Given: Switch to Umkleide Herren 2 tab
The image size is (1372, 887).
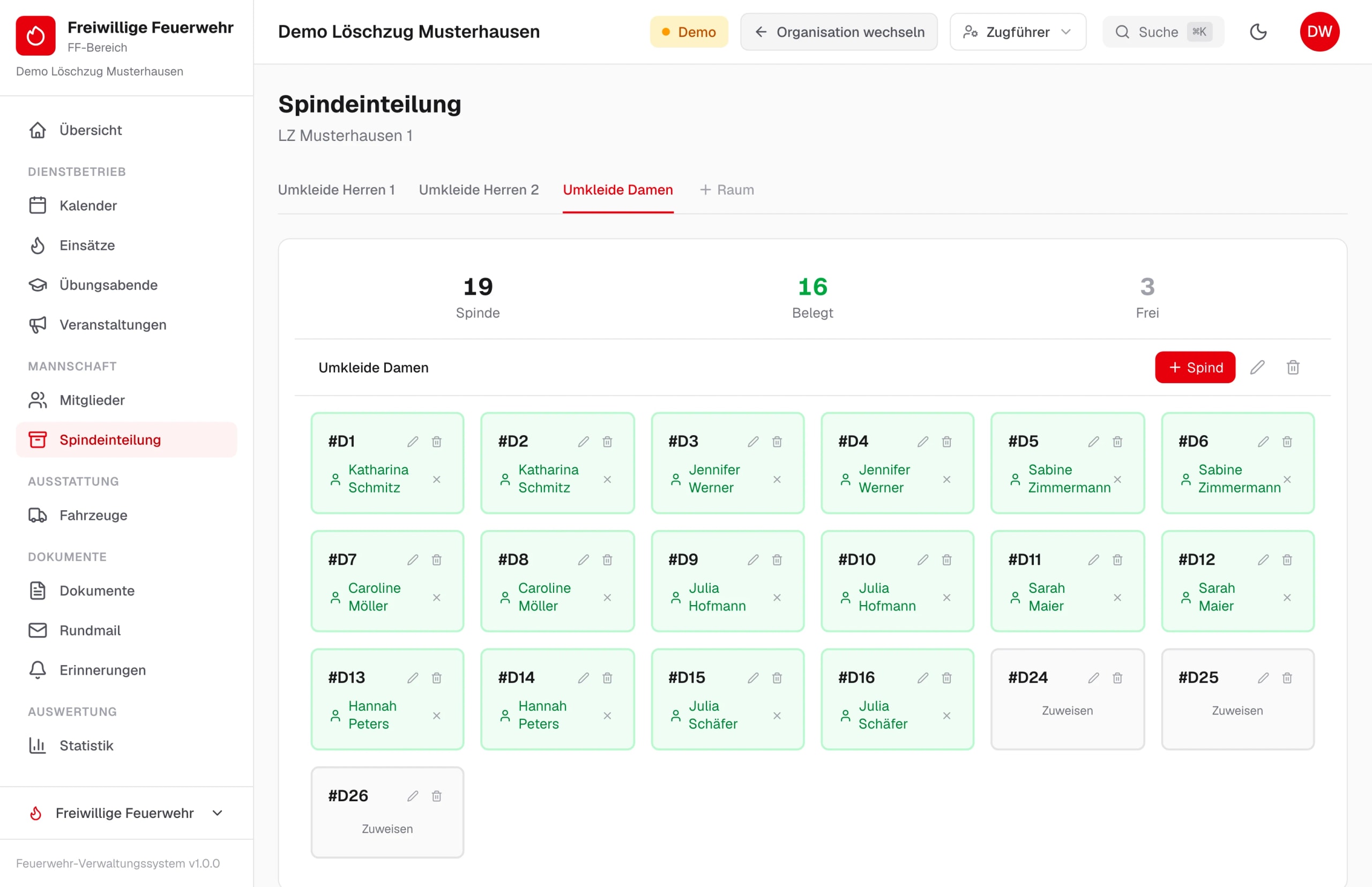Looking at the screenshot, I should coord(479,190).
